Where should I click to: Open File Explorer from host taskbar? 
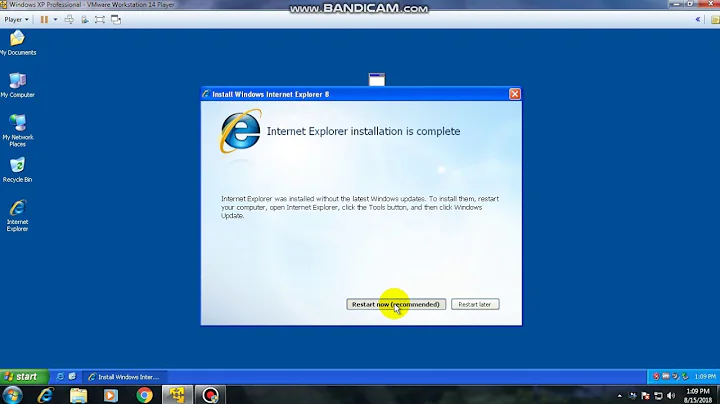[79, 395]
